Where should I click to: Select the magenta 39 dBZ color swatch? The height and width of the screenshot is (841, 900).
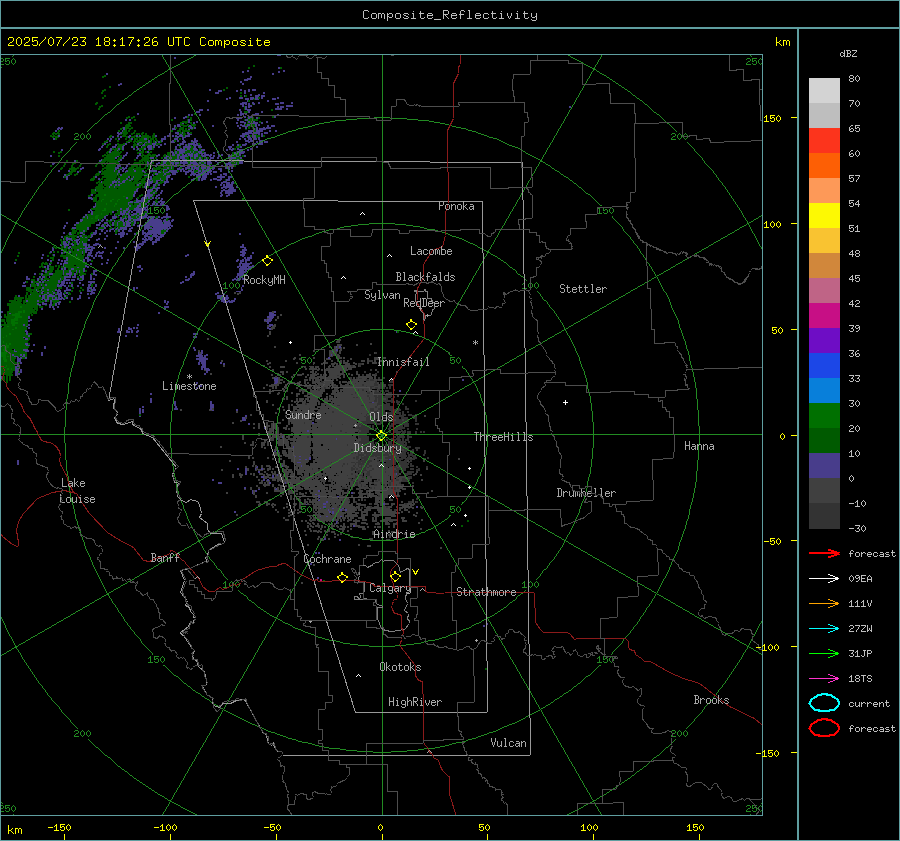[824, 315]
